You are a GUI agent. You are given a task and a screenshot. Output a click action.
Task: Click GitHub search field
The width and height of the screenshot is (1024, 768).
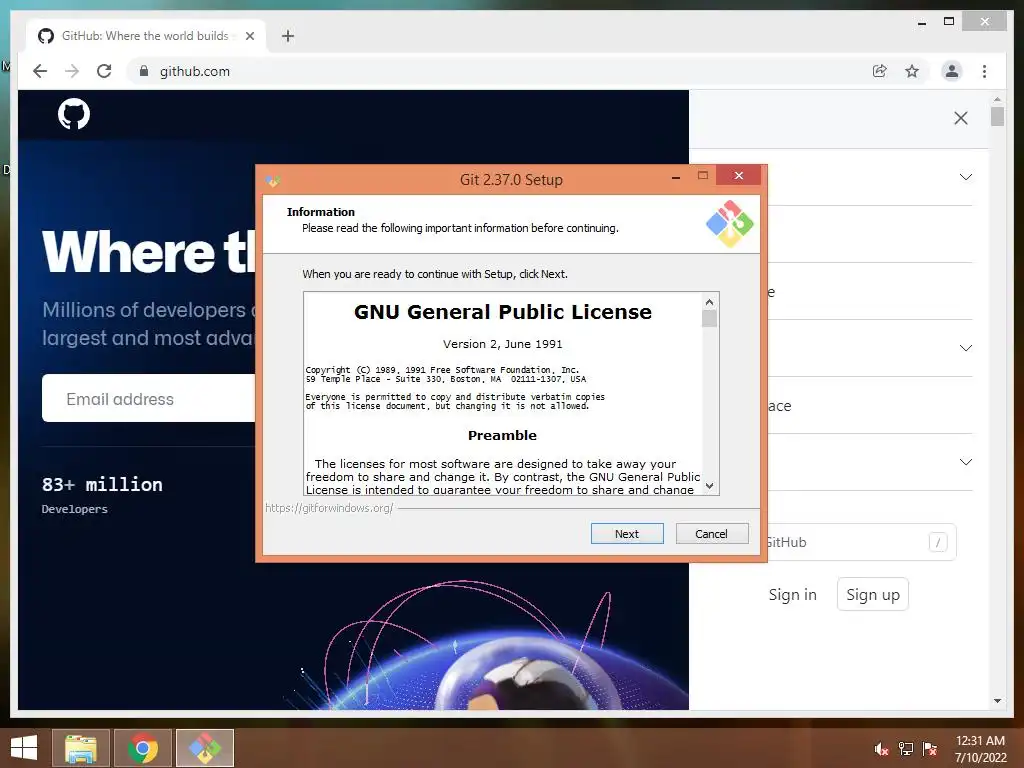click(861, 542)
